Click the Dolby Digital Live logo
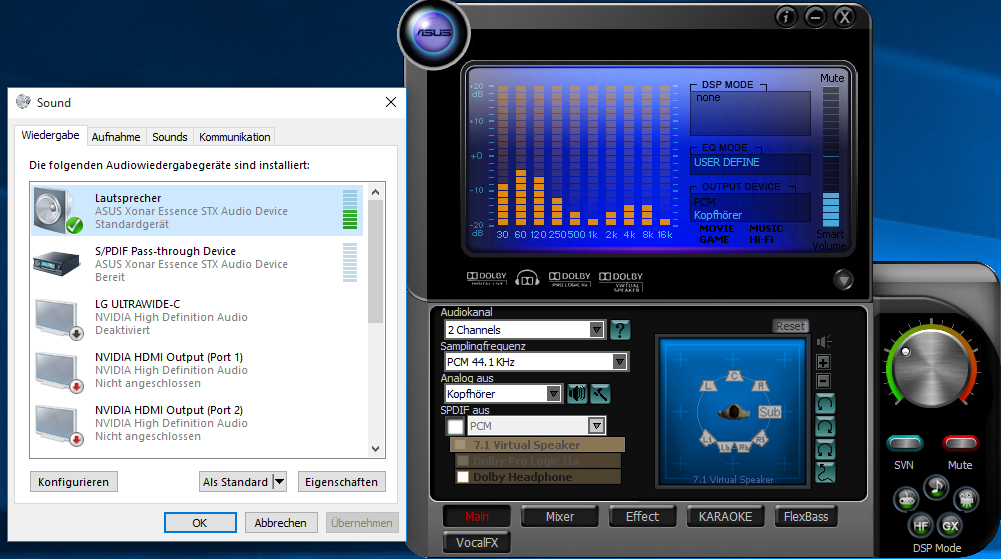This screenshot has width=1001, height=559. [x=486, y=278]
